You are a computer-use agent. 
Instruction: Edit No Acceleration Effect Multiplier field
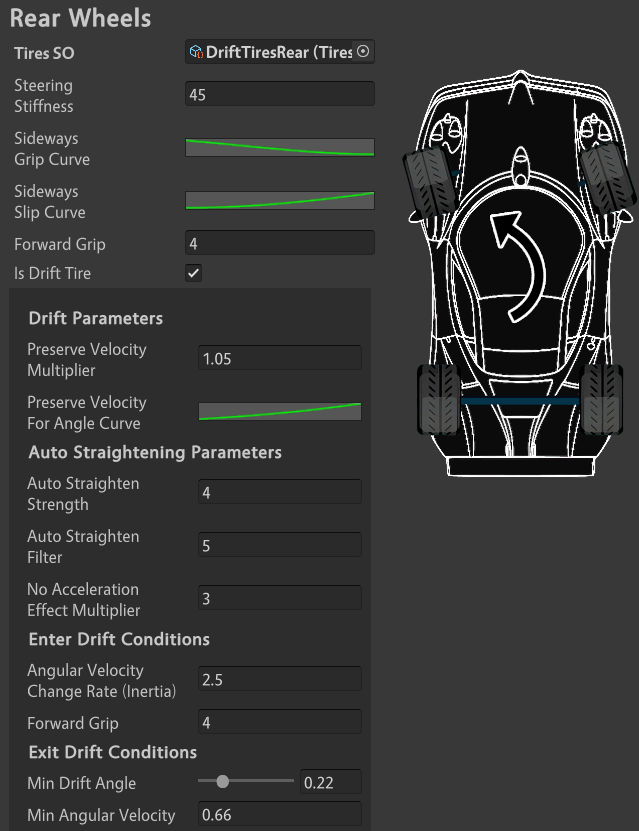tap(280, 598)
